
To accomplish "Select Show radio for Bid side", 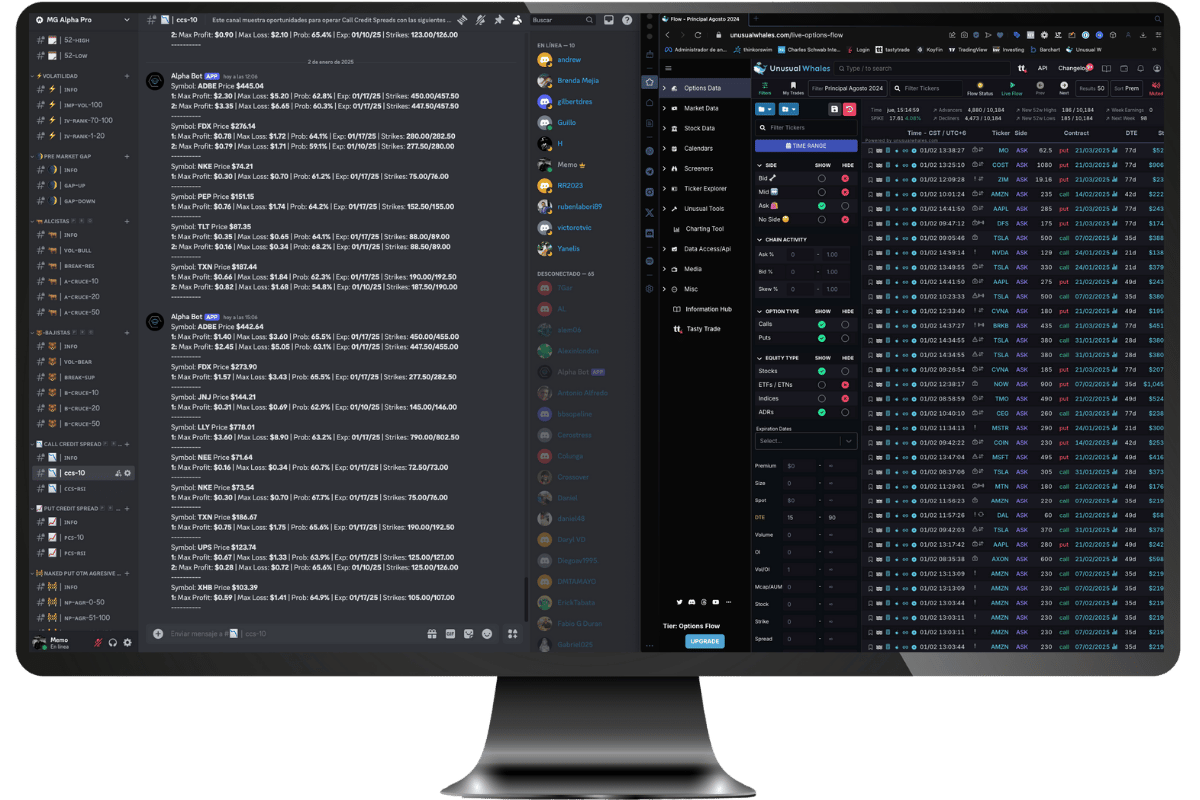I will click(x=822, y=178).
